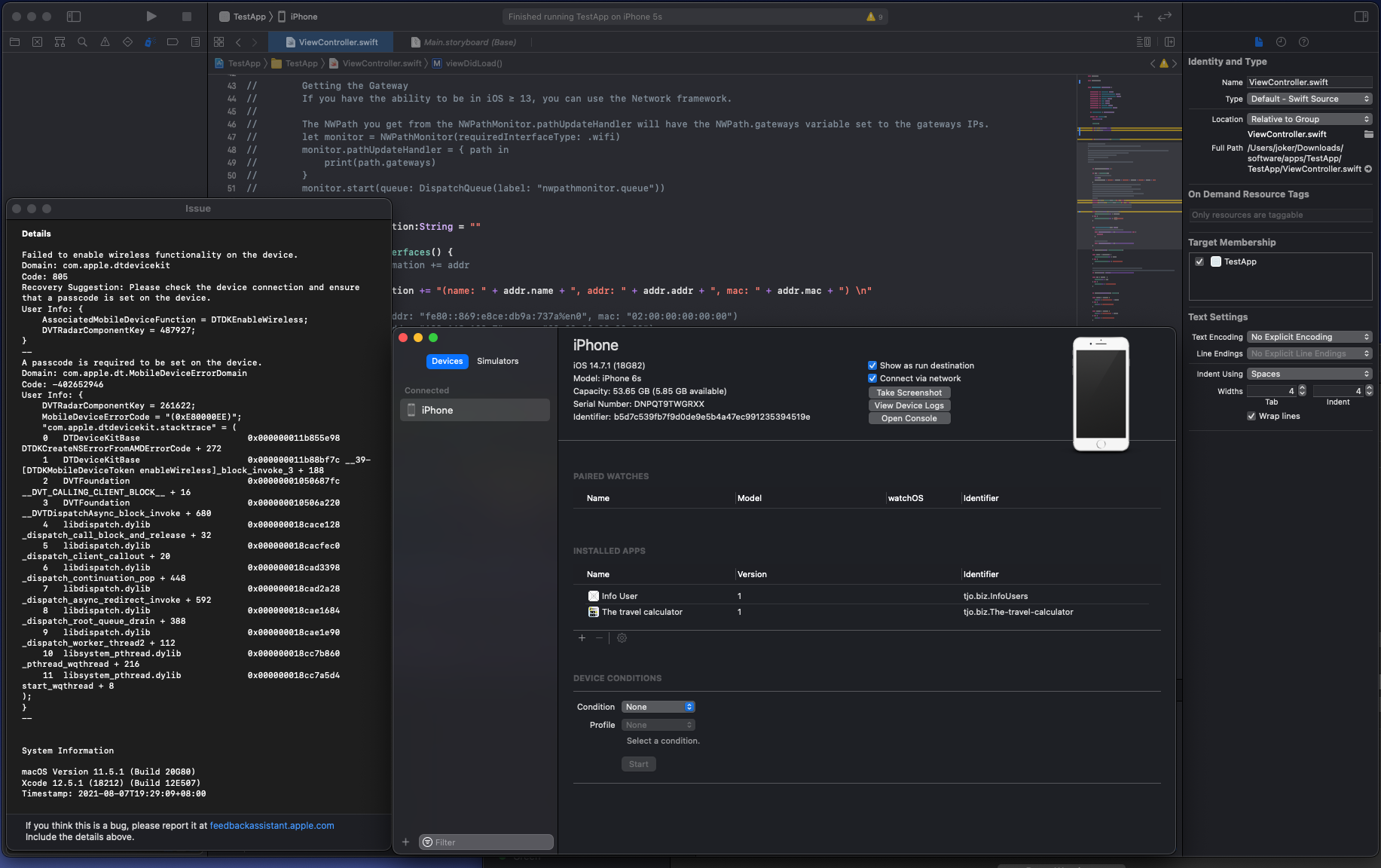This screenshot has height=868, width=1381.
Task: Disable the Wrap lines checkbox
Action: (x=1251, y=416)
